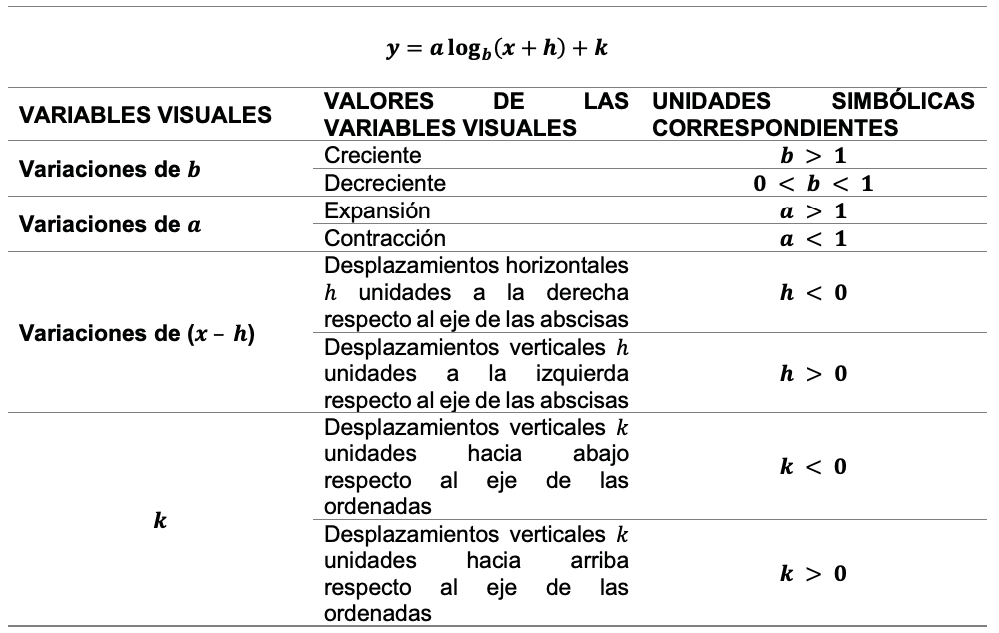Select the 'Decreciente' cell
Screen dimensions: 999x633
click(x=385, y=184)
